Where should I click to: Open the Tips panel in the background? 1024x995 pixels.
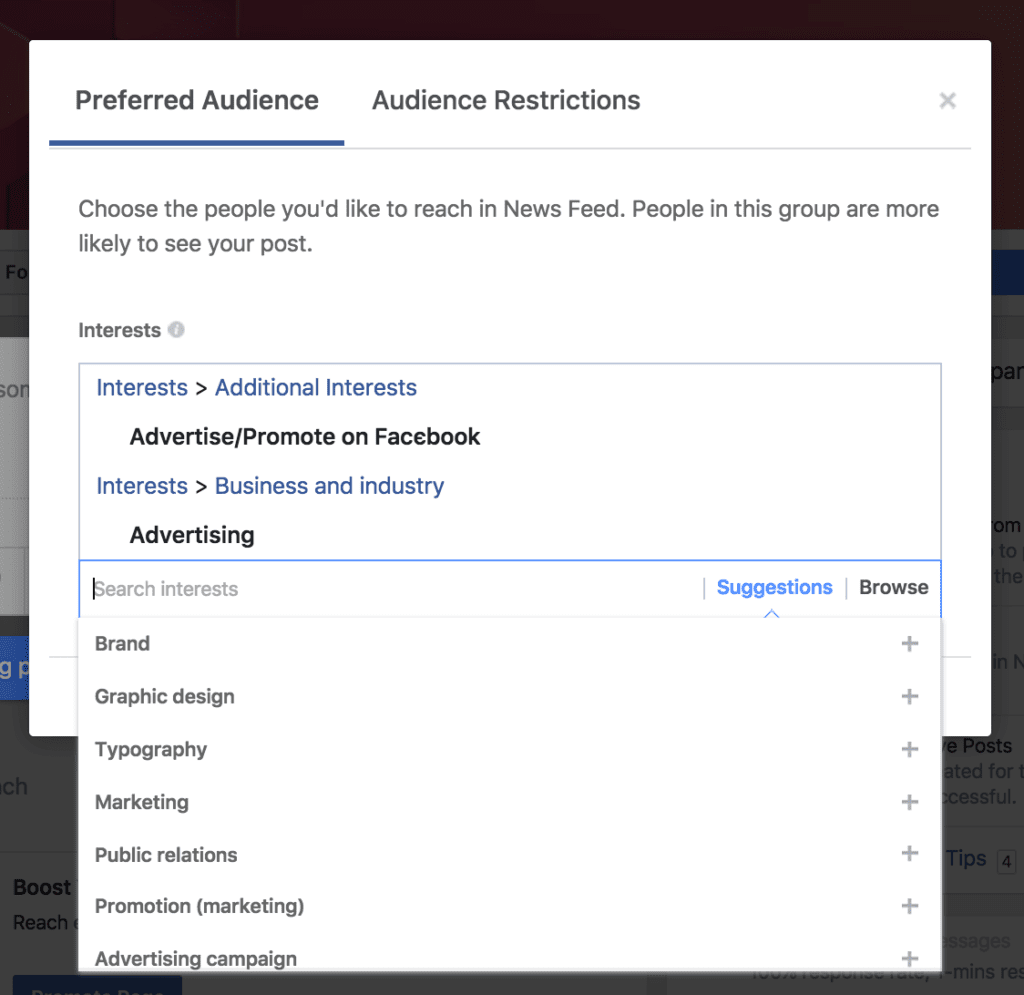click(966, 858)
